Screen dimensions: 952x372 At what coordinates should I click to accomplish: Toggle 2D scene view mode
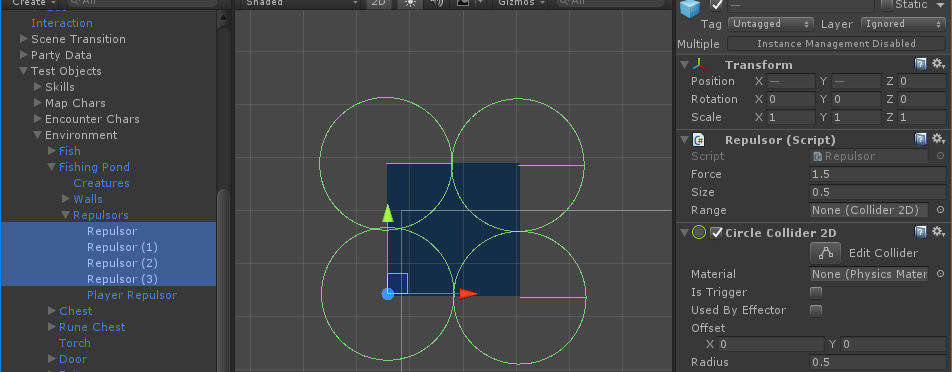coord(379,3)
